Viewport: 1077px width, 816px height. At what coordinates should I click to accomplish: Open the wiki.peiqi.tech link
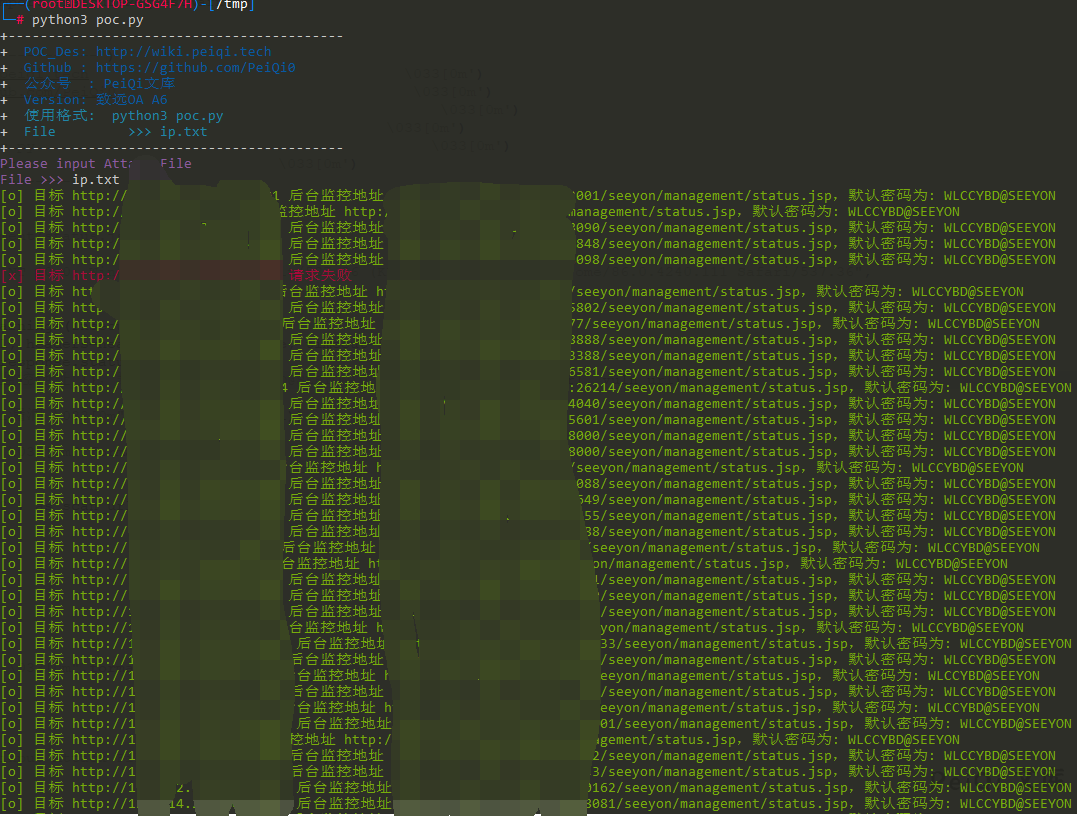point(183,52)
